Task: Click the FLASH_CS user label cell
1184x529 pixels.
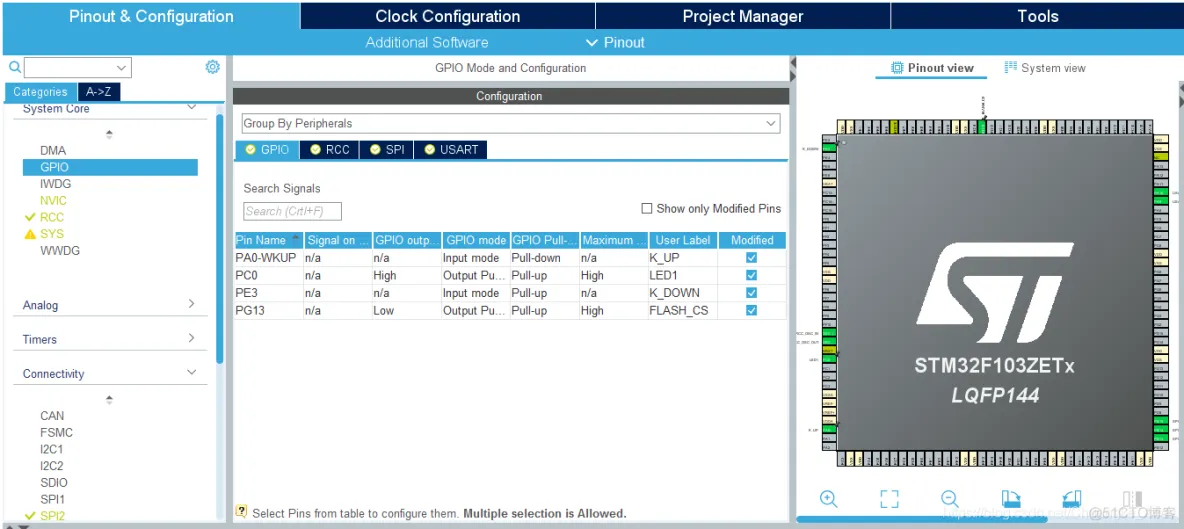Action: (x=683, y=310)
